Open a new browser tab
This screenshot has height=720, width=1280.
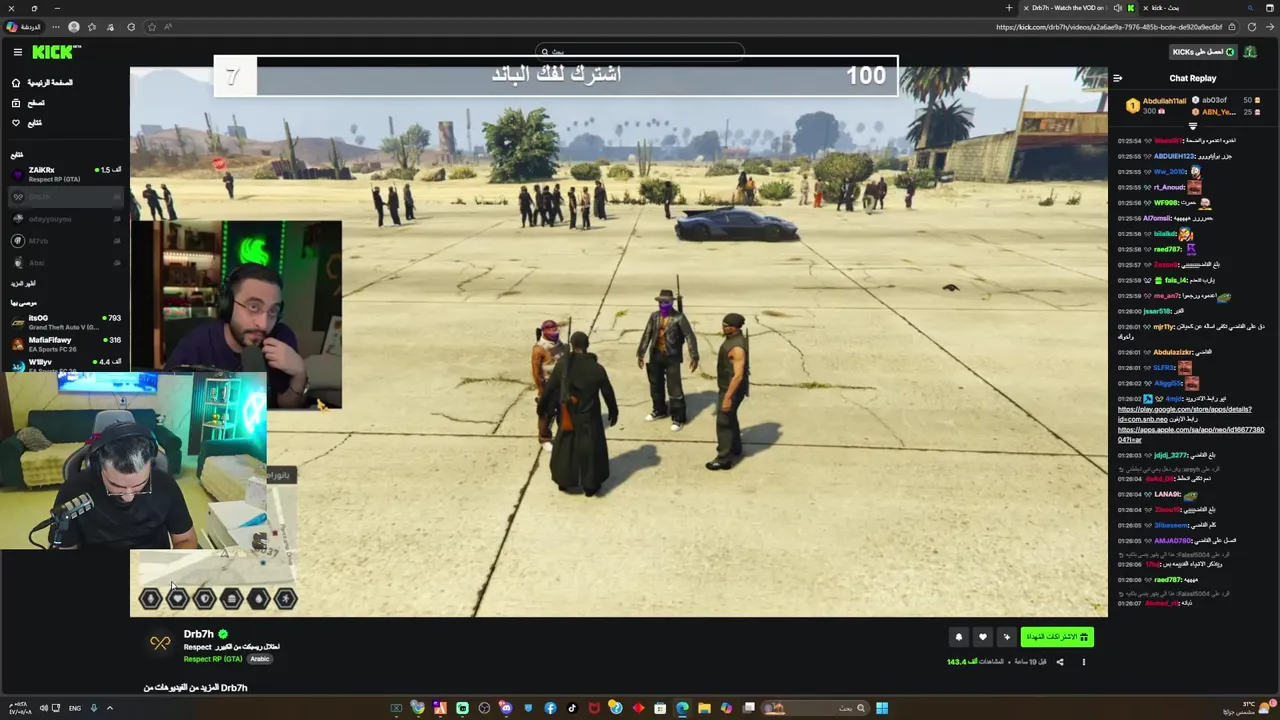click(x=1009, y=8)
